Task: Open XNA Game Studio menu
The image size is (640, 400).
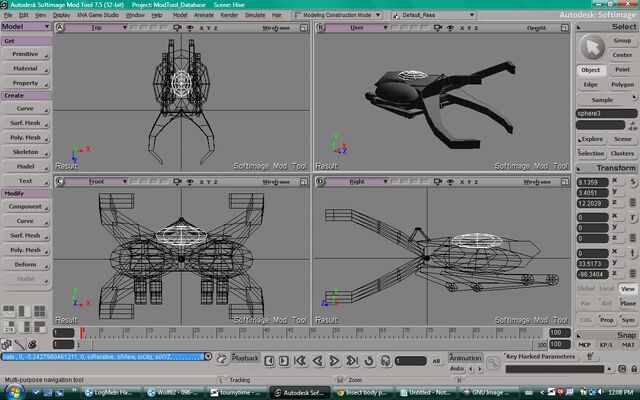Action: pyautogui.click(x=98, y=15)
